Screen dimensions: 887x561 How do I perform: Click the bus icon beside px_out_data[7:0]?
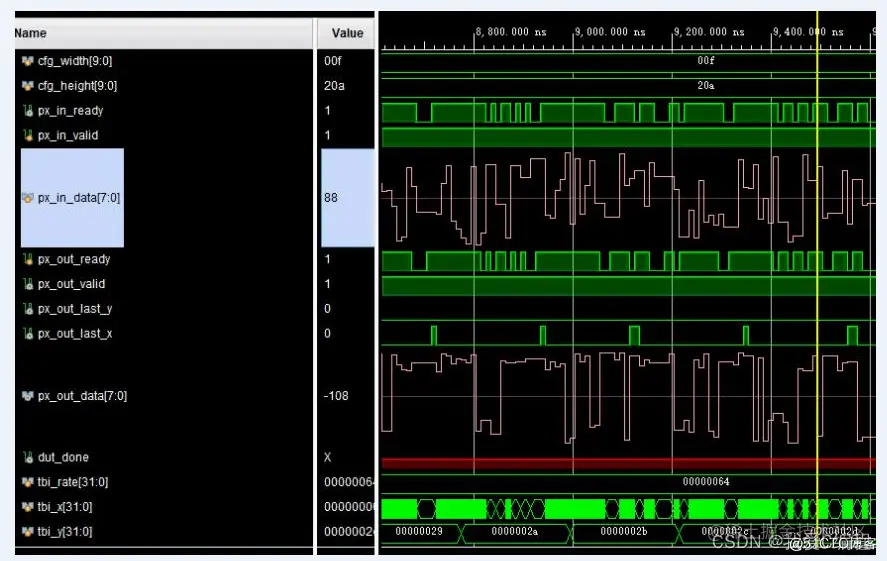[27, 396]
